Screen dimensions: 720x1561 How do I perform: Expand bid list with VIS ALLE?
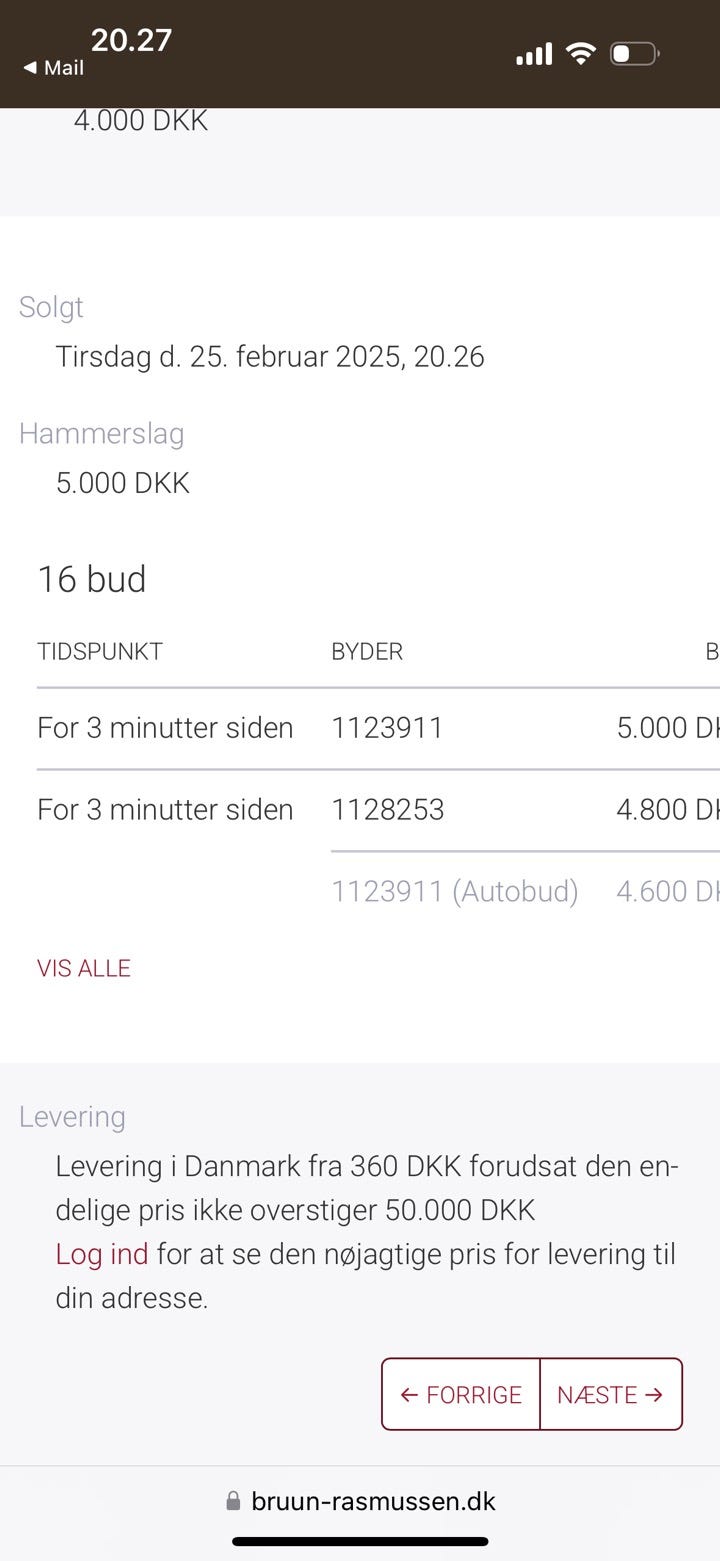pos(84,968)
